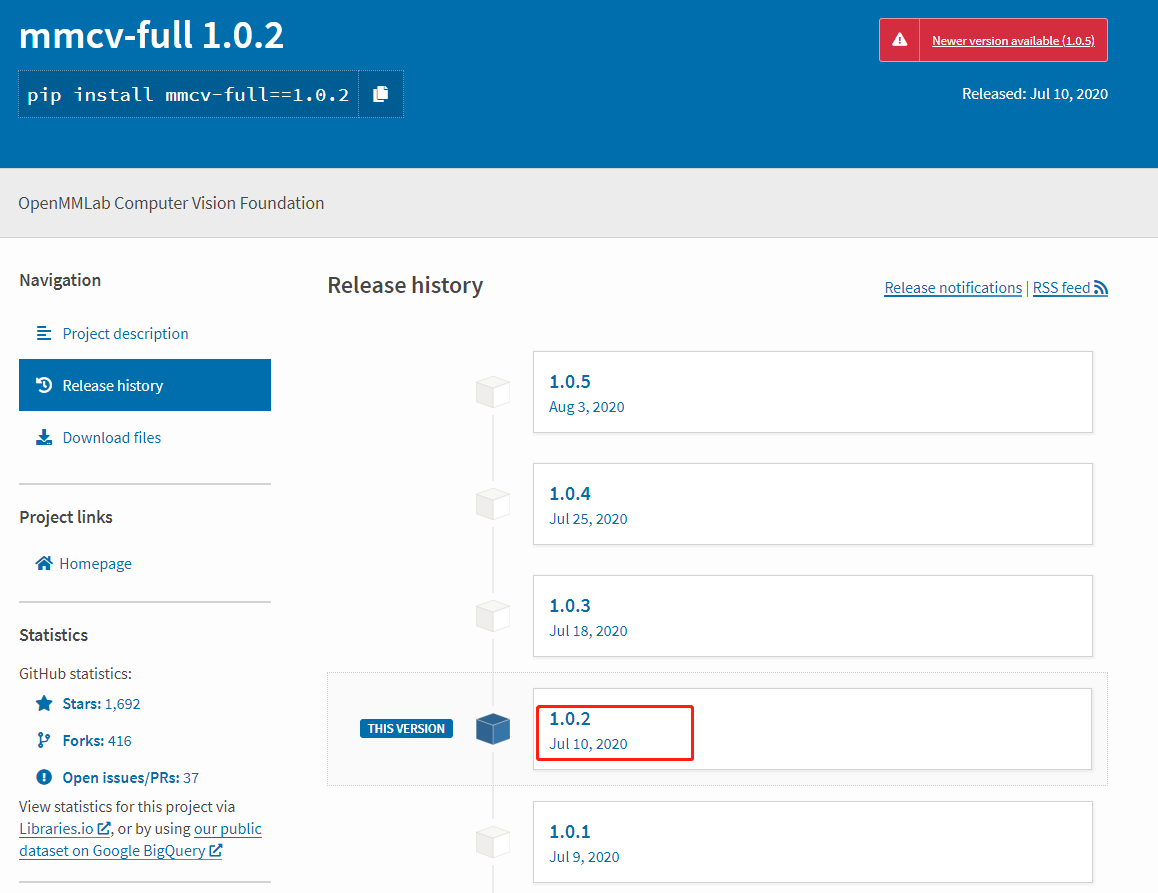
Task: Click the Release history heading
Action: click(x=405, y=285)
